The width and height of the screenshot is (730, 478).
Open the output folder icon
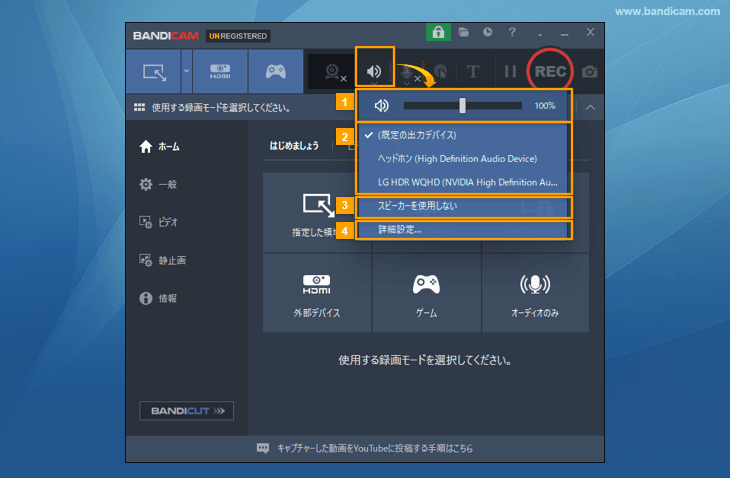pyautogui.click(x=463, y=32)
